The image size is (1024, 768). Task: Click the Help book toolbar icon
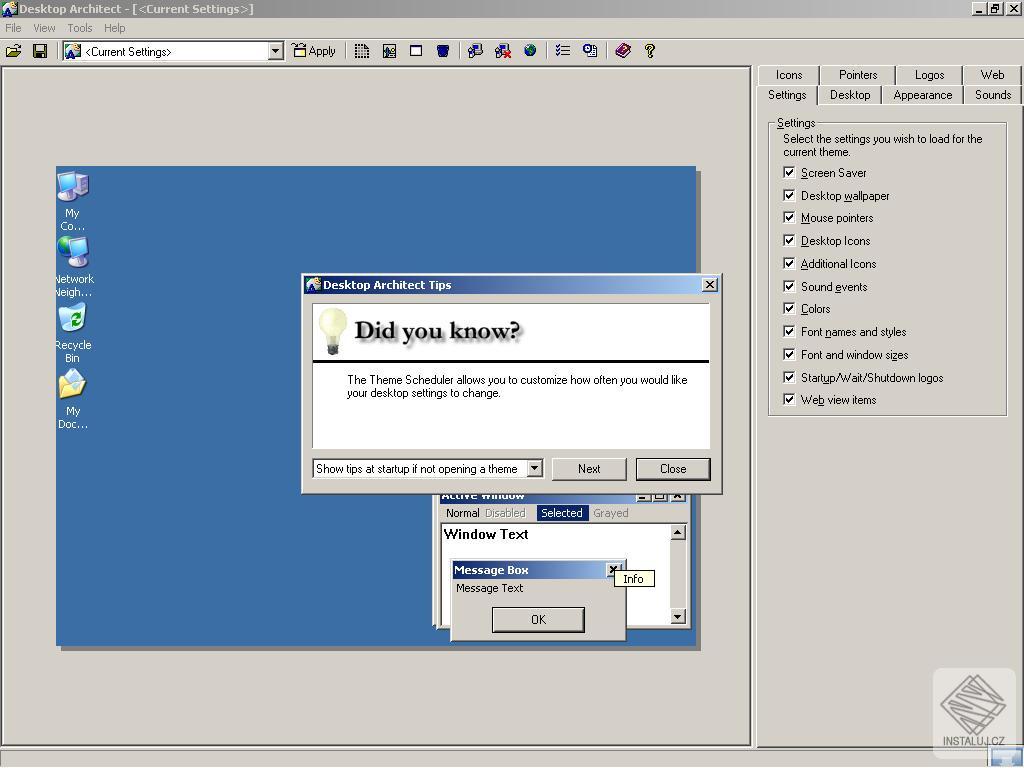click(x=622, y=50)
